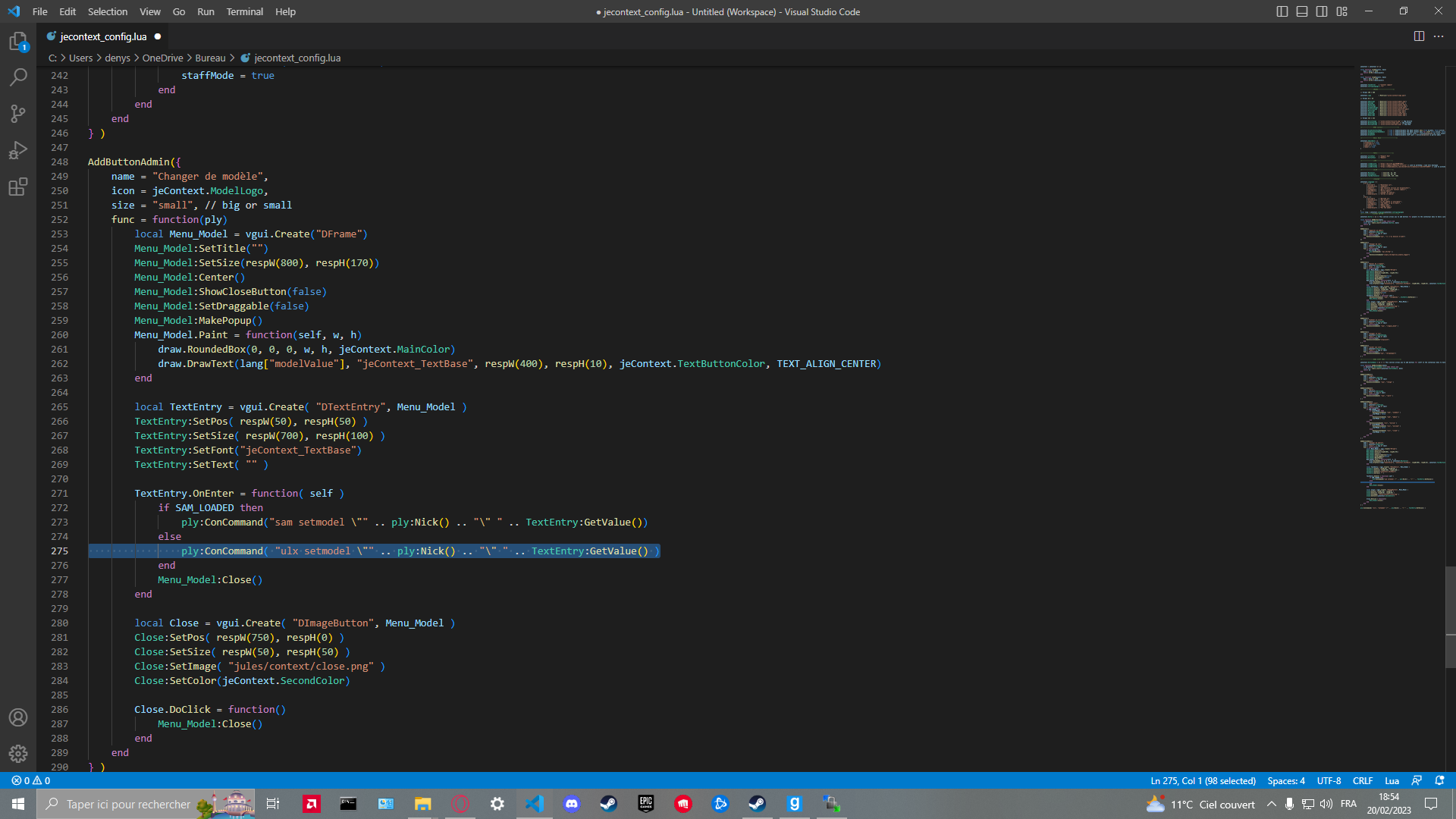Click "Changer de modèle" string on line 249
The width and height of the screenshot is (1456, 819).
(x=207, y=176)
